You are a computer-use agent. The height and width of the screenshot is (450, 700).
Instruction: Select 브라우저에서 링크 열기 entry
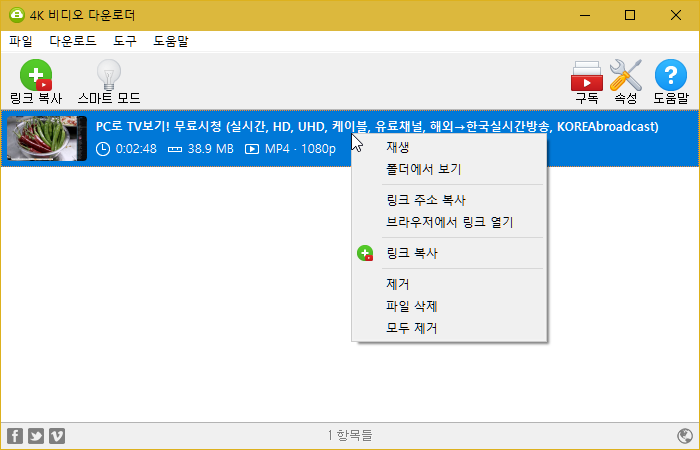tap(449, 222)
